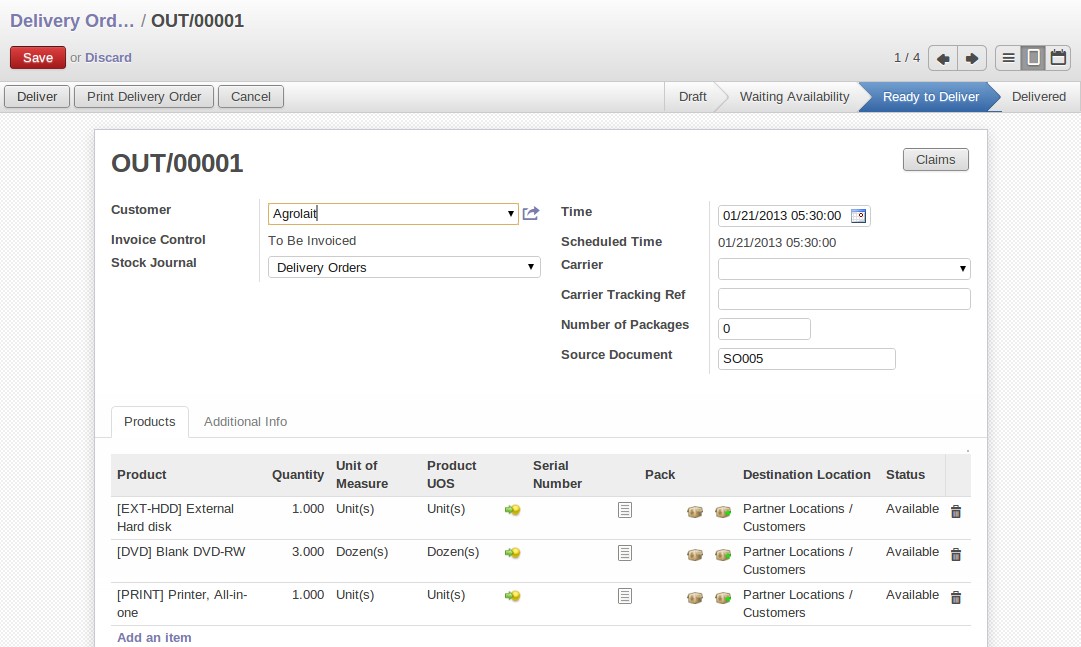Switch to list view
Screen dimensions: 1081x647
click(1009, 58)
